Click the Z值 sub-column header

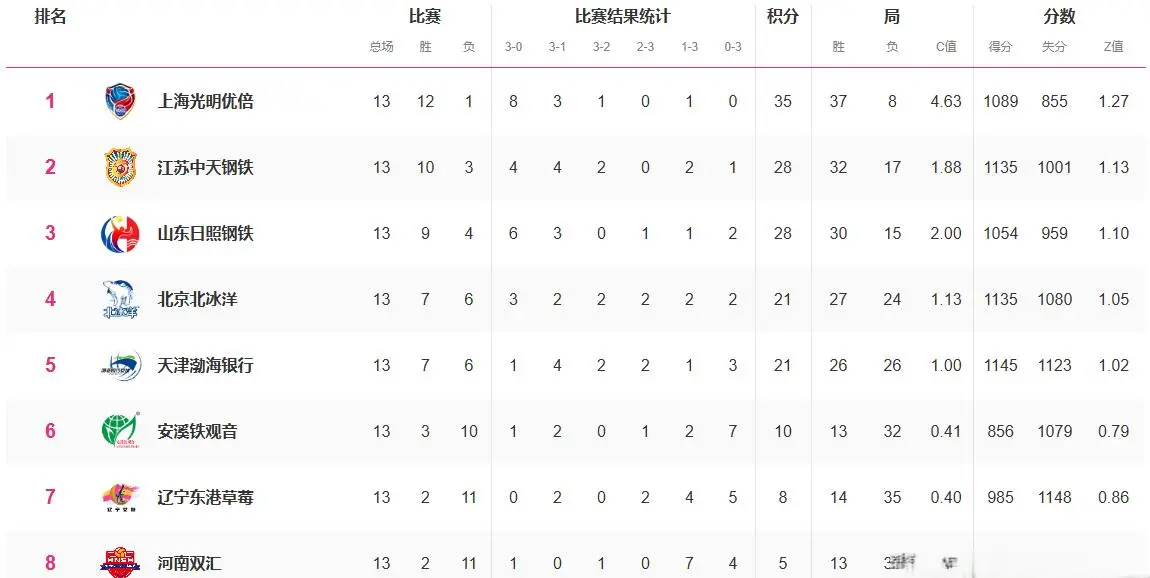(x=1113, y=47)
